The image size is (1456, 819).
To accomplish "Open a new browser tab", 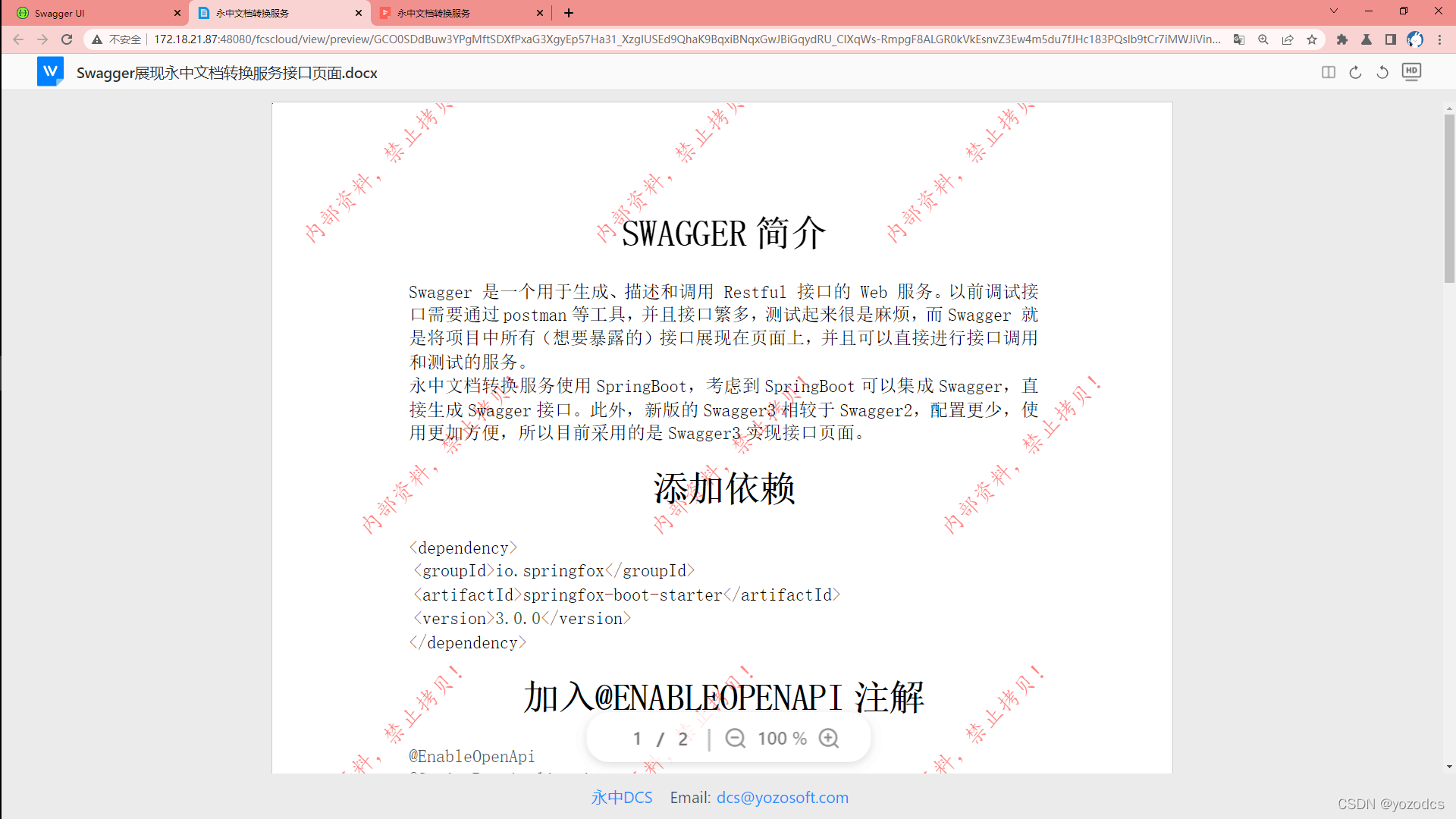I will coord(569,13).
